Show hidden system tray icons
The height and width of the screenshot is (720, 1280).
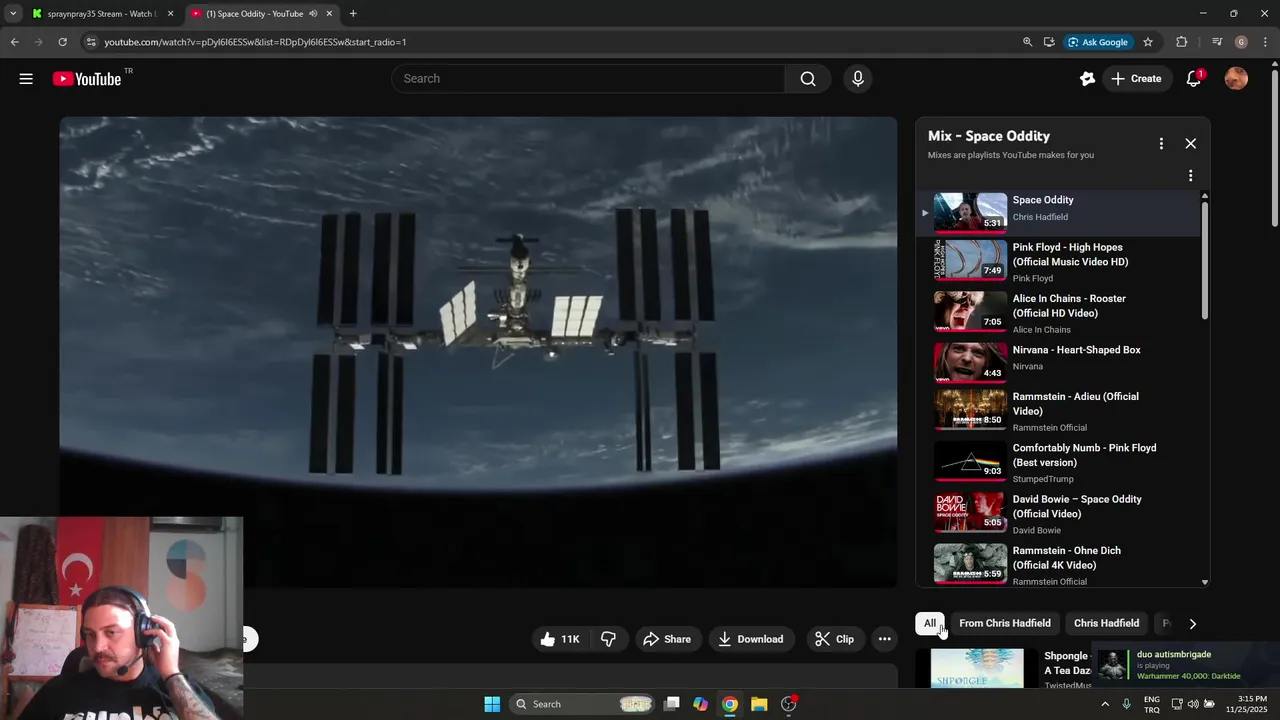click(1106, 704)
